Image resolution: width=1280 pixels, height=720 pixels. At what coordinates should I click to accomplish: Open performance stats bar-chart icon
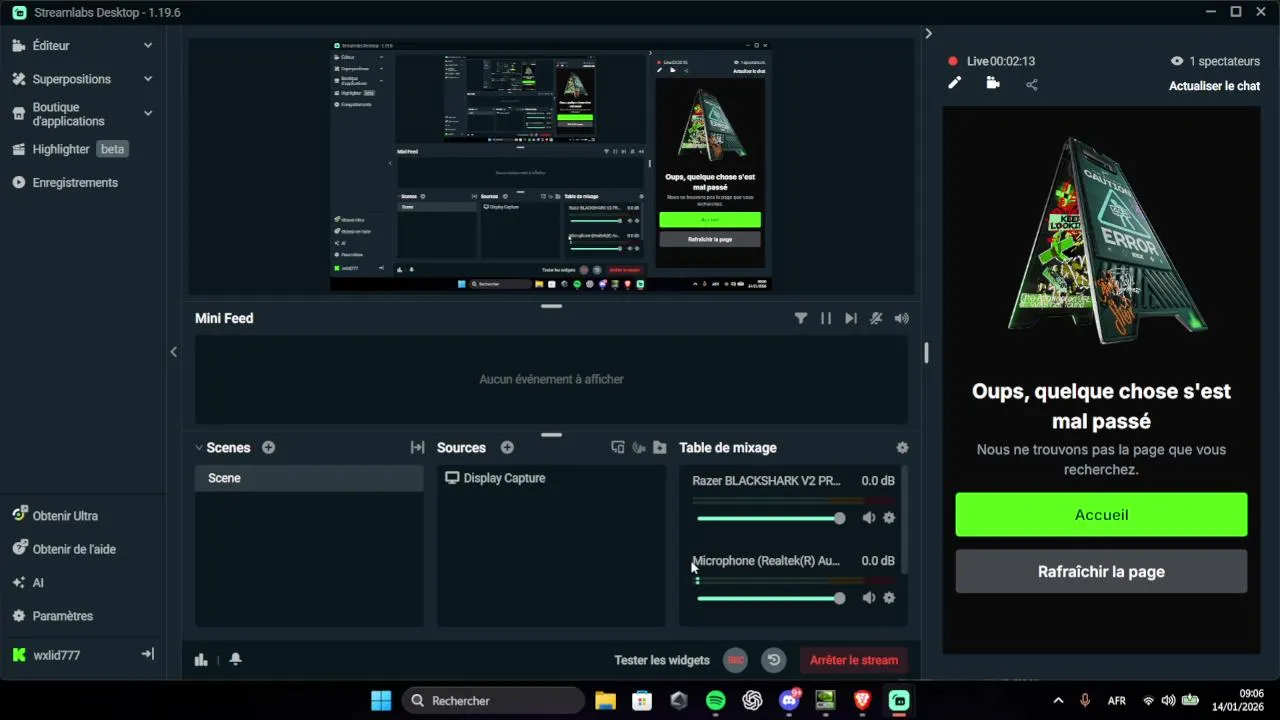[x=201, y=659]
